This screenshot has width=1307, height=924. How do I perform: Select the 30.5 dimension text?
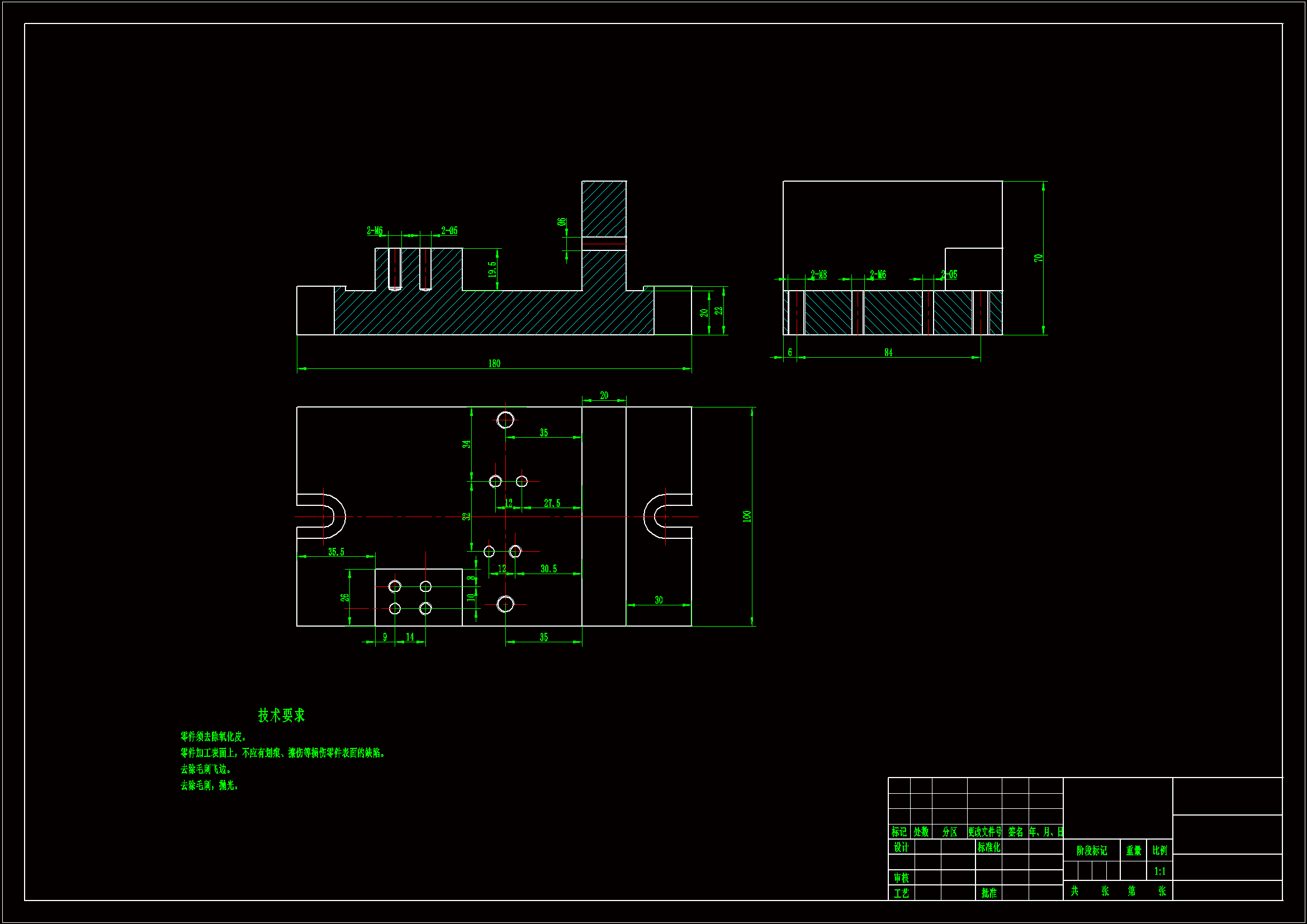click(x=548, y=568)
